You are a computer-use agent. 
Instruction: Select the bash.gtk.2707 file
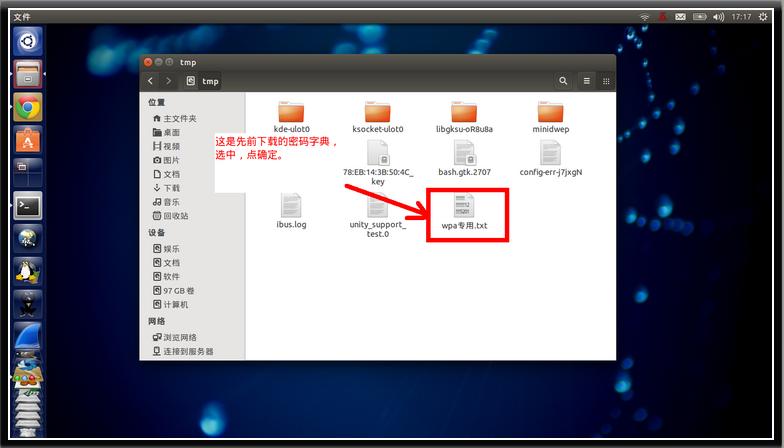pyautogui.click(x=464, y=154)
